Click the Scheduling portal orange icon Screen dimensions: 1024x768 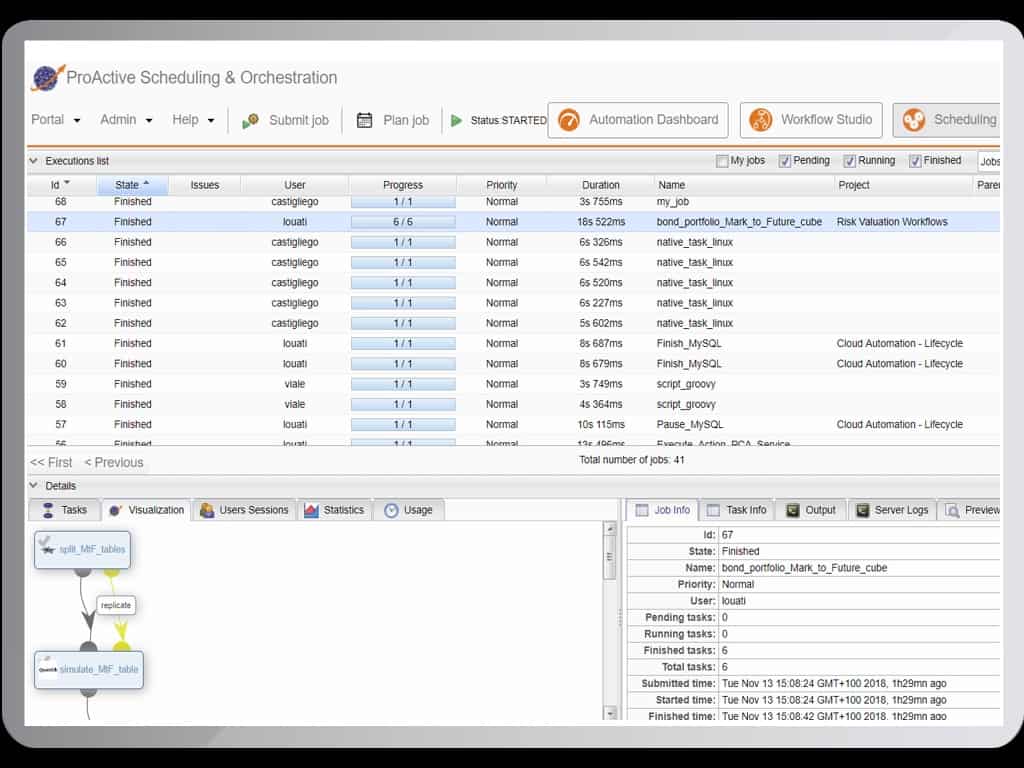tap(914, 120)
